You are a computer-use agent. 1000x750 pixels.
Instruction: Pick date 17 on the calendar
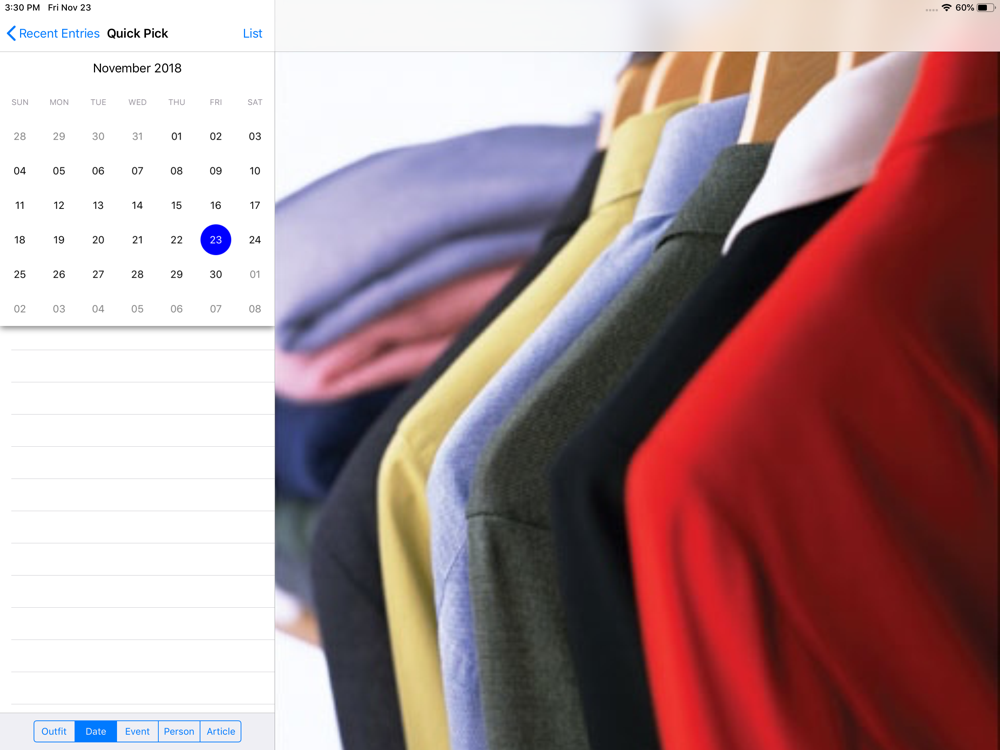[255, 205]
